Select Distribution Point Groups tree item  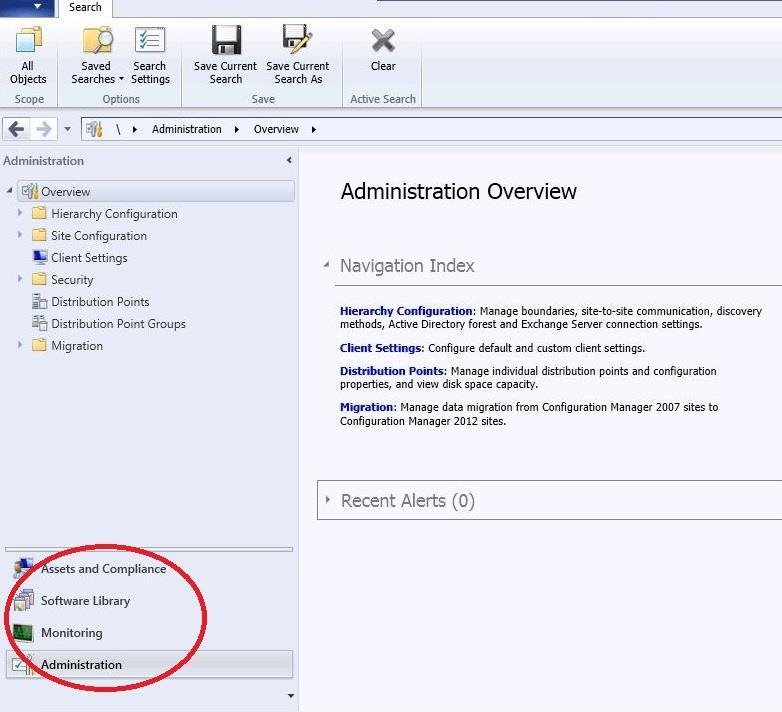click(x=118, y=324)
